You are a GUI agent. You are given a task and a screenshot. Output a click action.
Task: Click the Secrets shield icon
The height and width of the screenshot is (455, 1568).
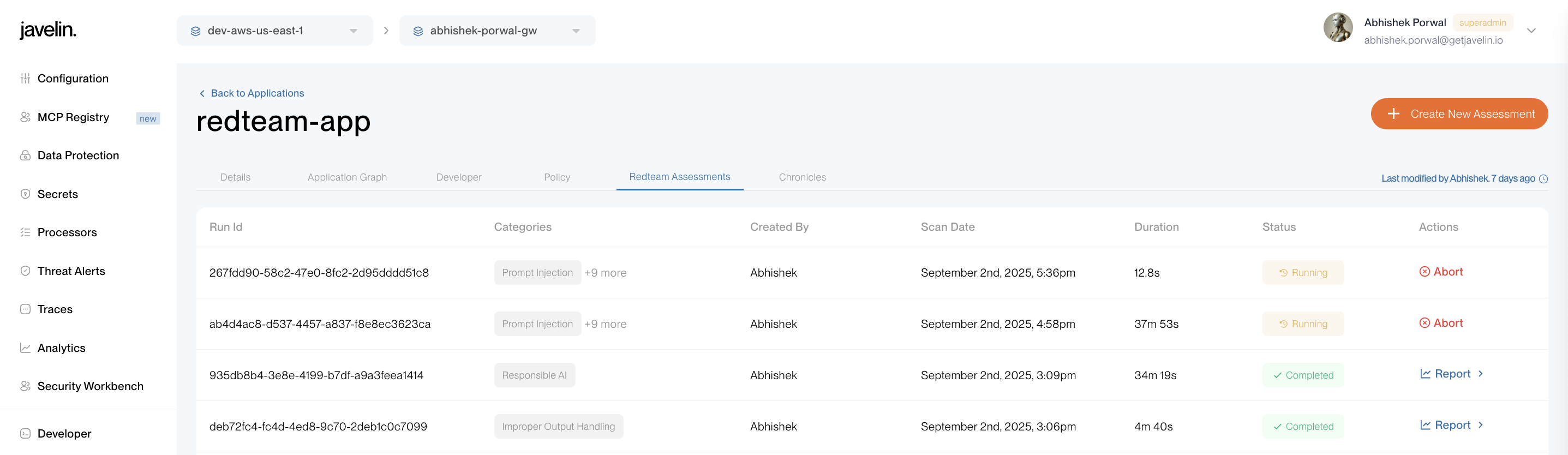coord(25,194)
